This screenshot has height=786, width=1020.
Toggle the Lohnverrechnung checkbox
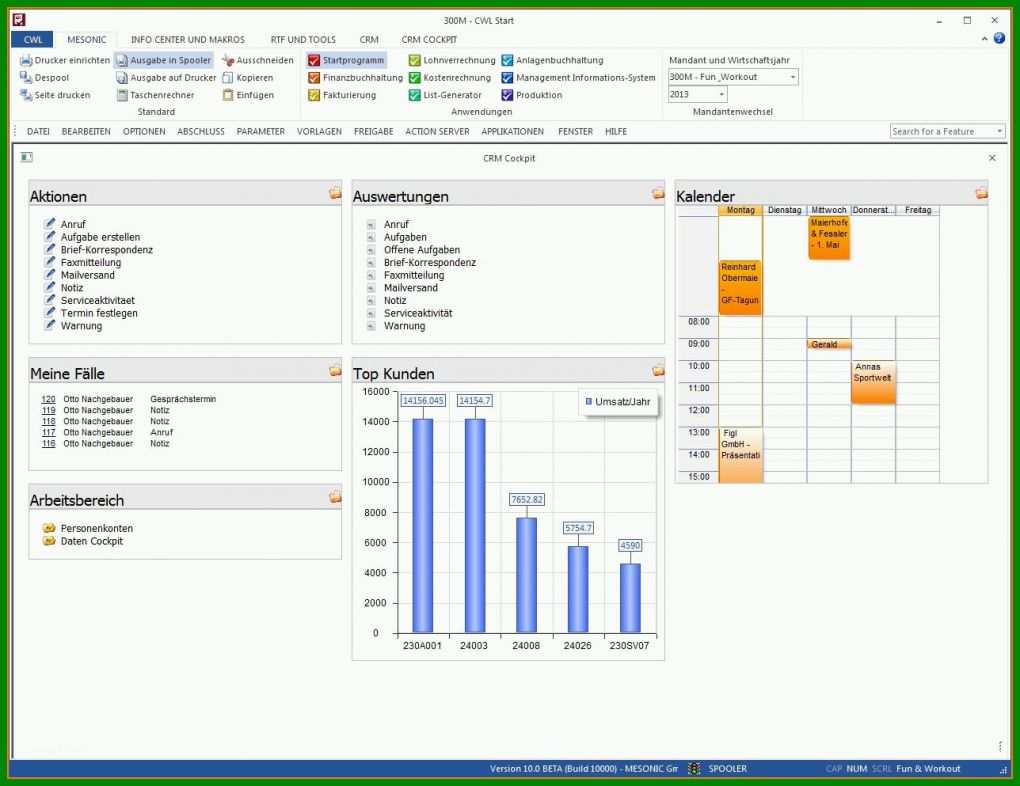tap(414, 61)
